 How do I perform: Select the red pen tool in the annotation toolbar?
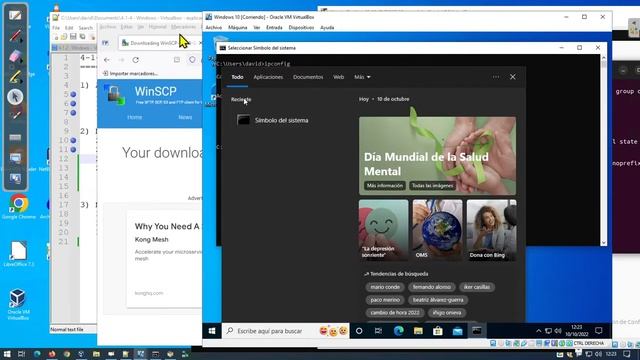pos(15,36)
